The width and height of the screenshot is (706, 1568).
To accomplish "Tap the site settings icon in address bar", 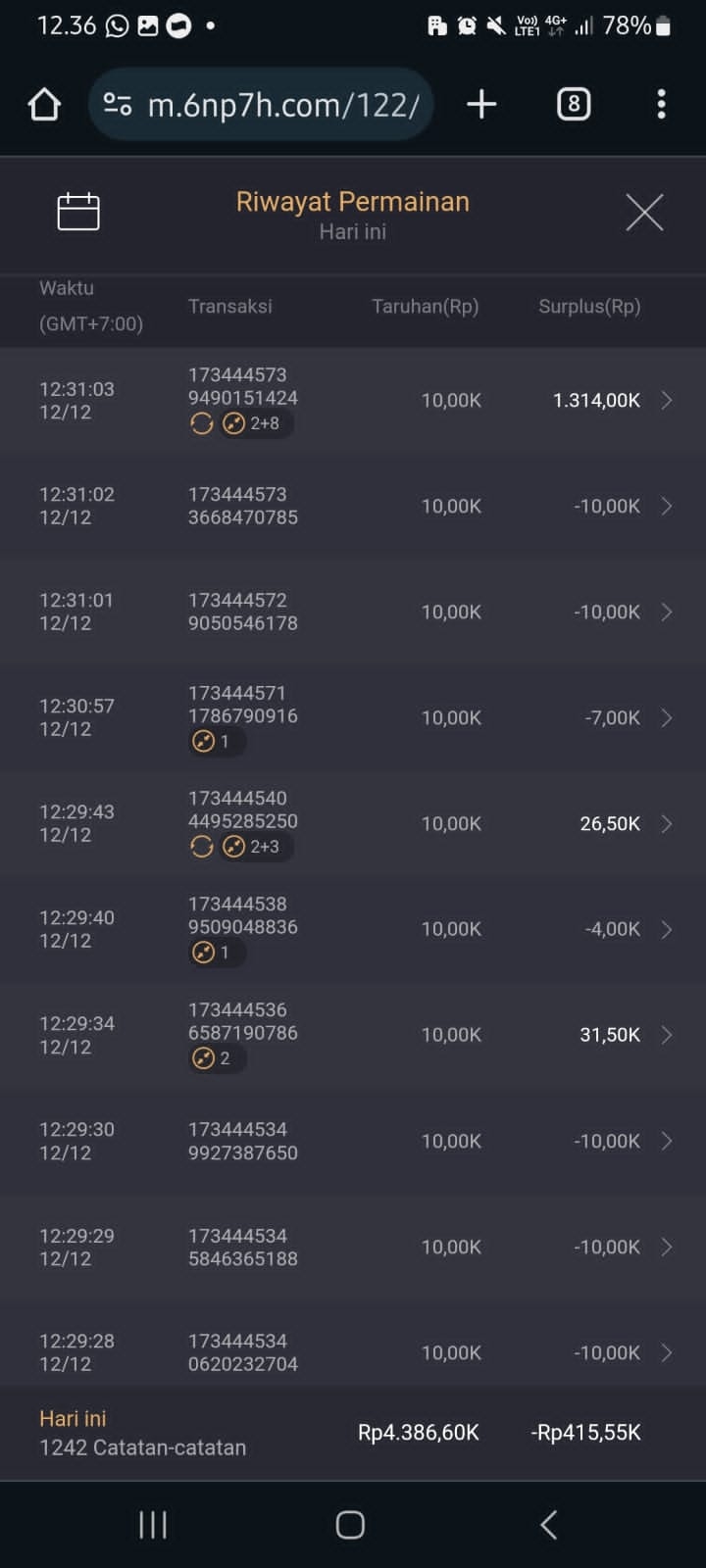I will [118, 105].
